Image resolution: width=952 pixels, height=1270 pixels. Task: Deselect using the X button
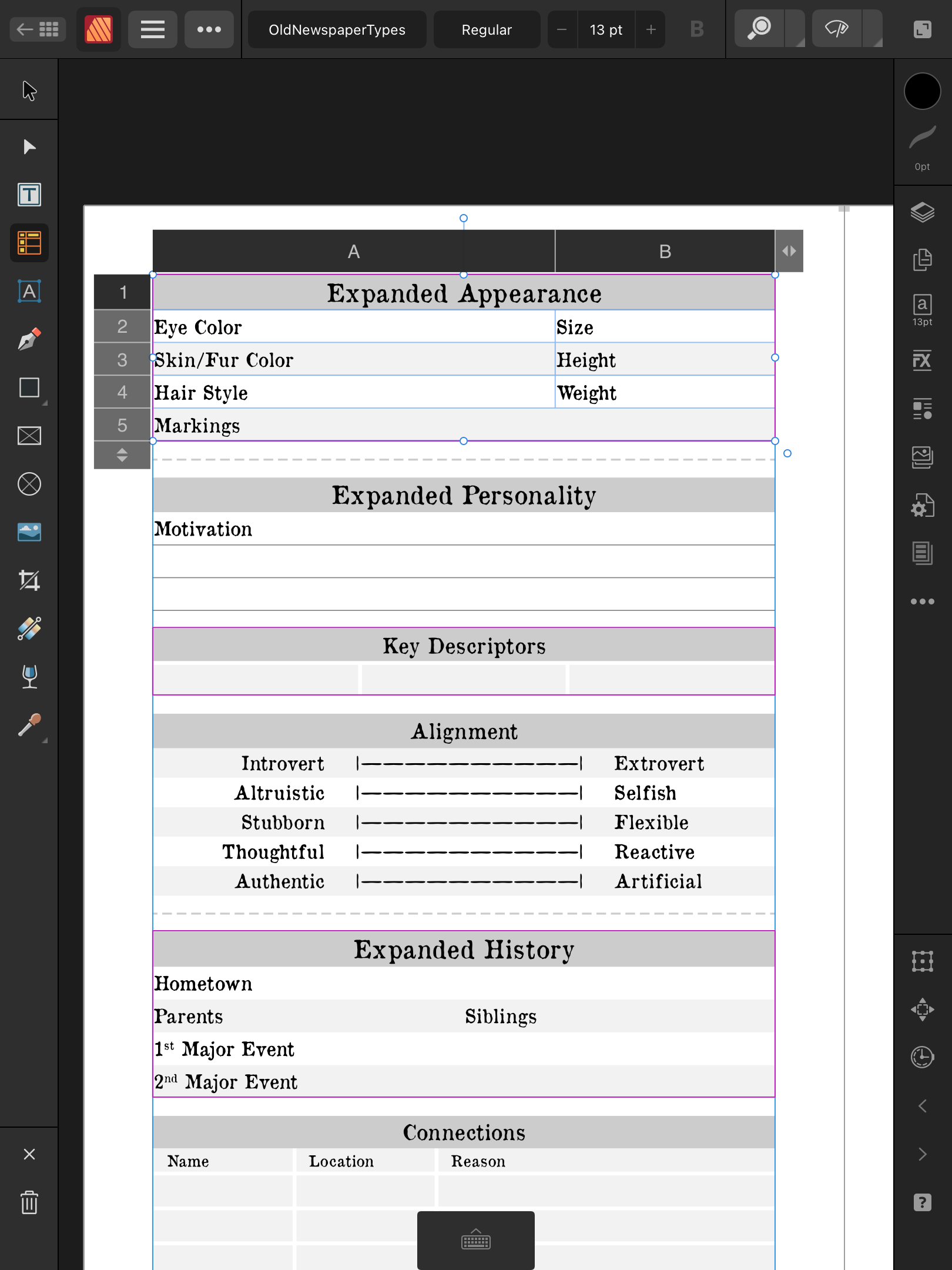pos(29,1154)
